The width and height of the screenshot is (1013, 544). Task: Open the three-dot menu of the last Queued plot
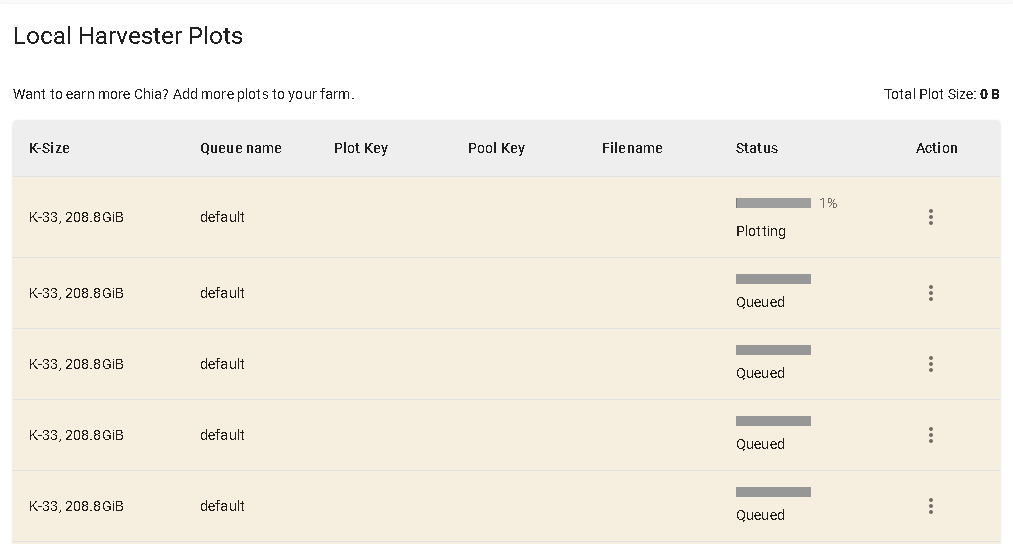[x=930, y=506]
